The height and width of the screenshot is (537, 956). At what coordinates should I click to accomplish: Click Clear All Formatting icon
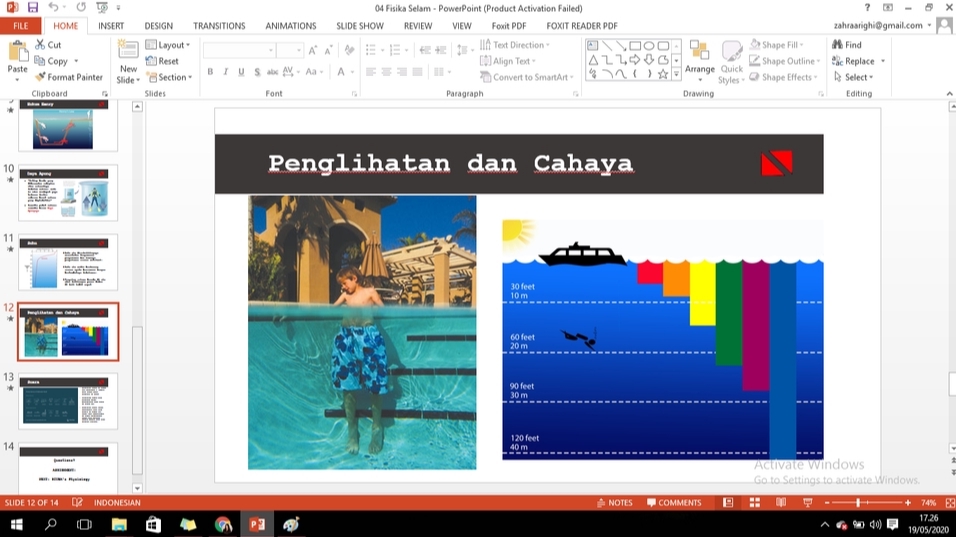349,50
